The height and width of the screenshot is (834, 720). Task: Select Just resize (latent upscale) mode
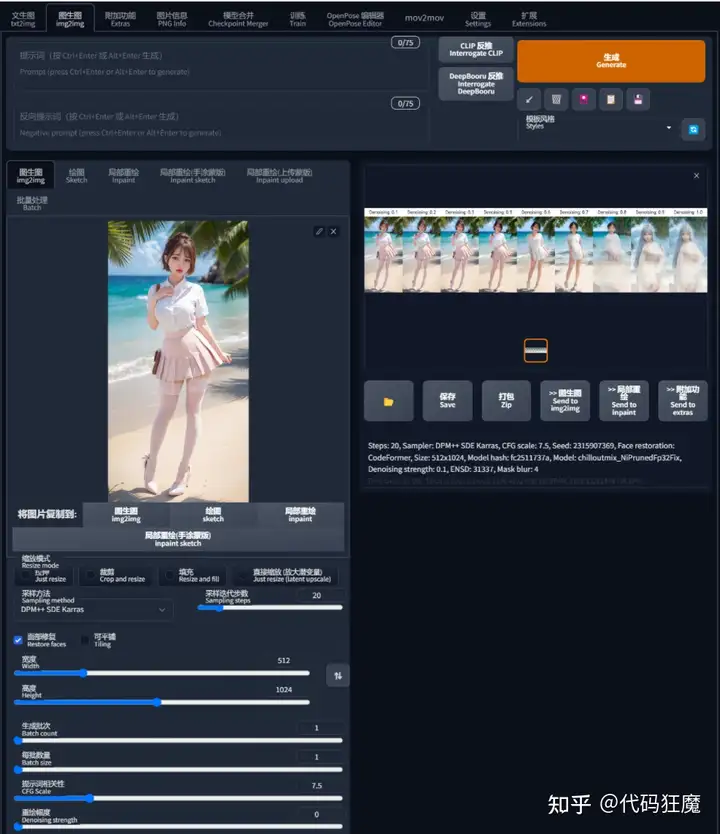pos(285,576)
